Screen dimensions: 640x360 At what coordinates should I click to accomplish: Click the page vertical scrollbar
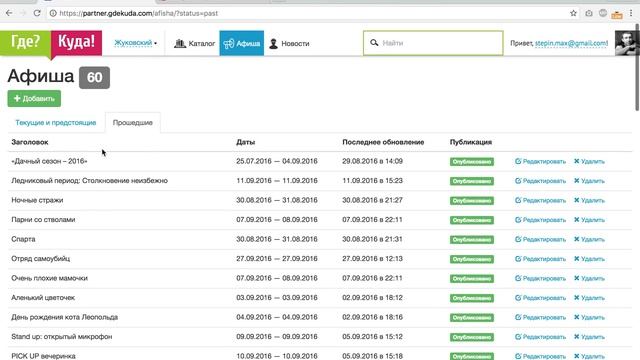(637, 67)
